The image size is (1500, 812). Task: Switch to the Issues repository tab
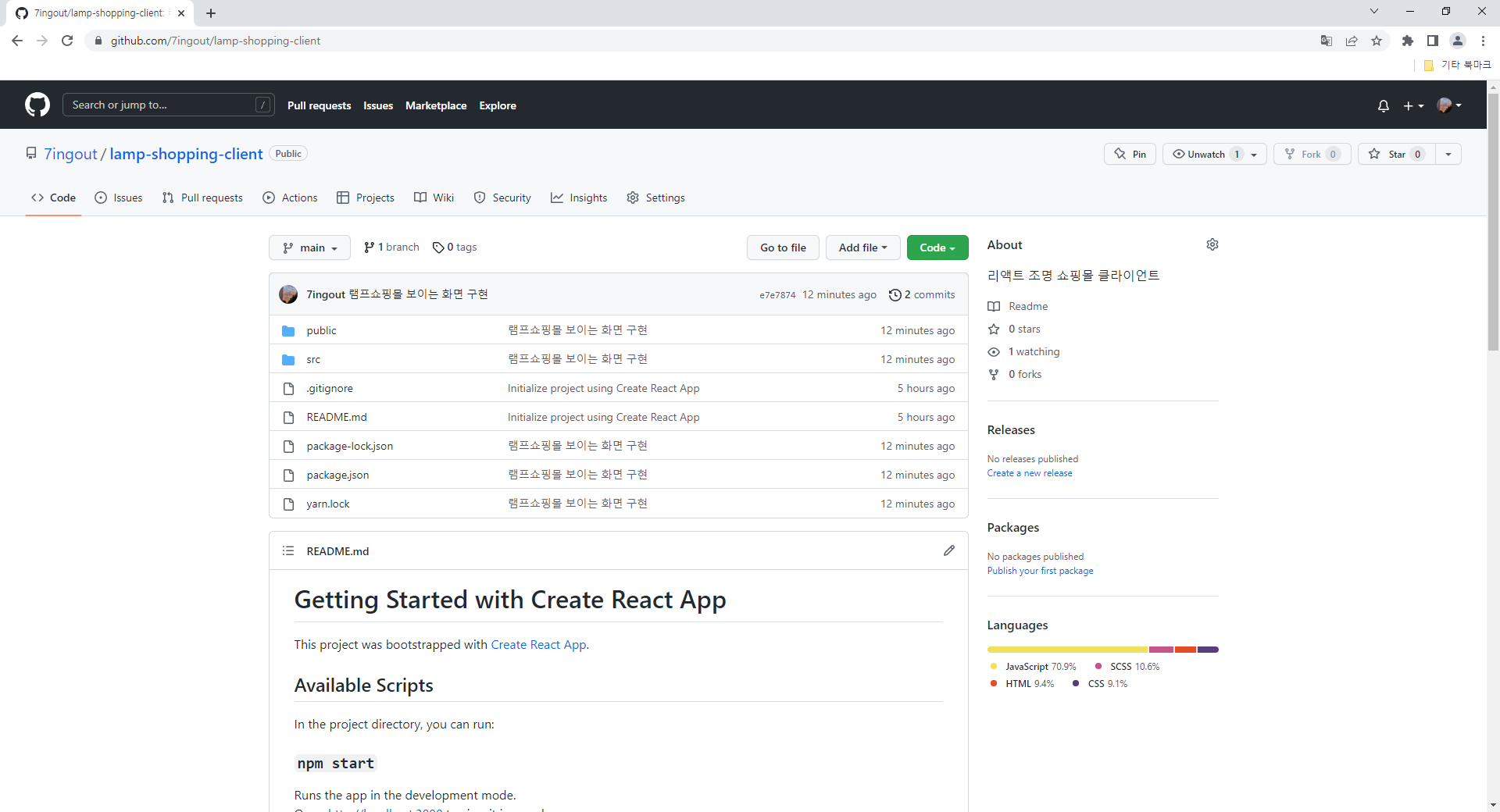pos(119,198)
